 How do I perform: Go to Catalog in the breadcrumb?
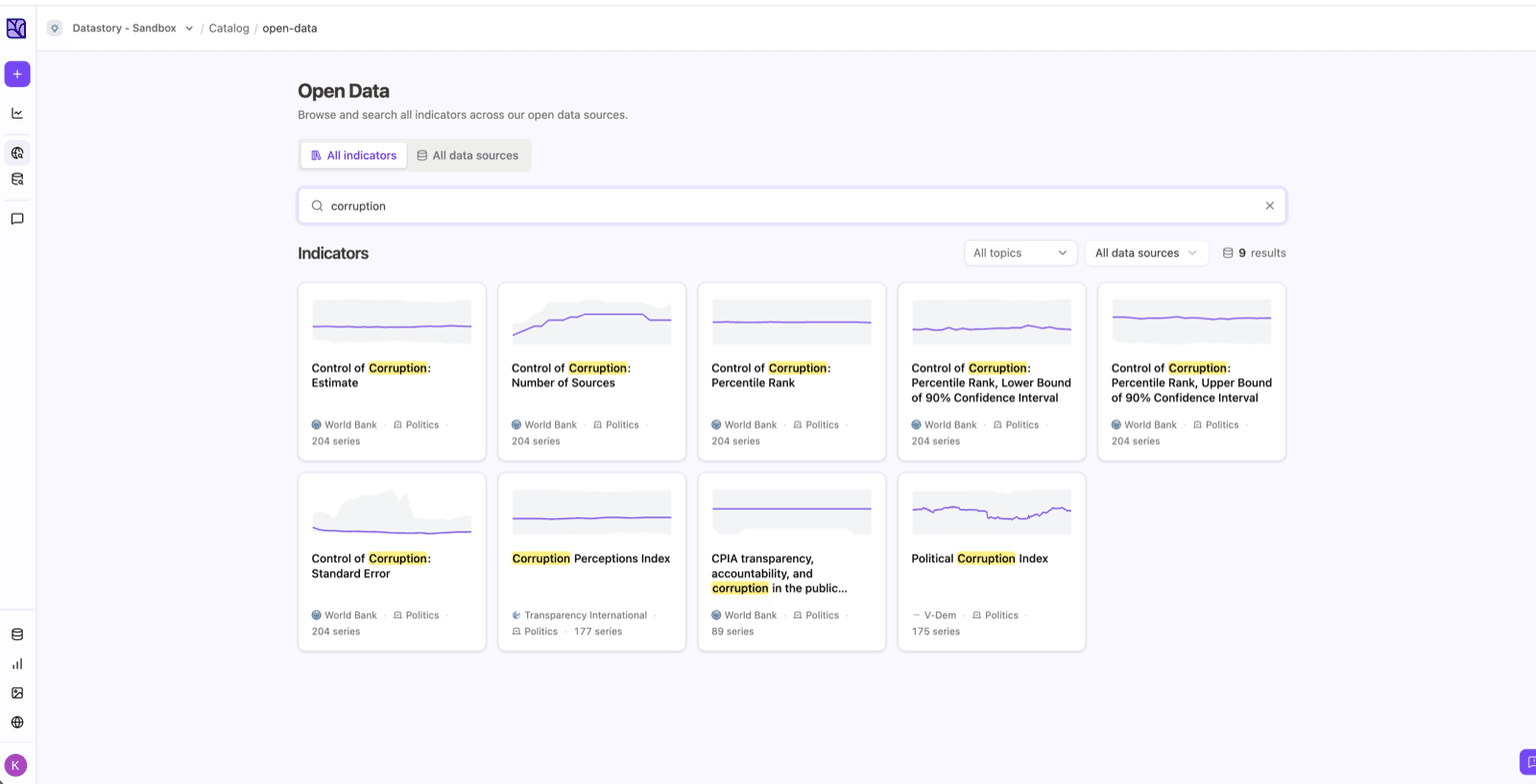(229, 28)
